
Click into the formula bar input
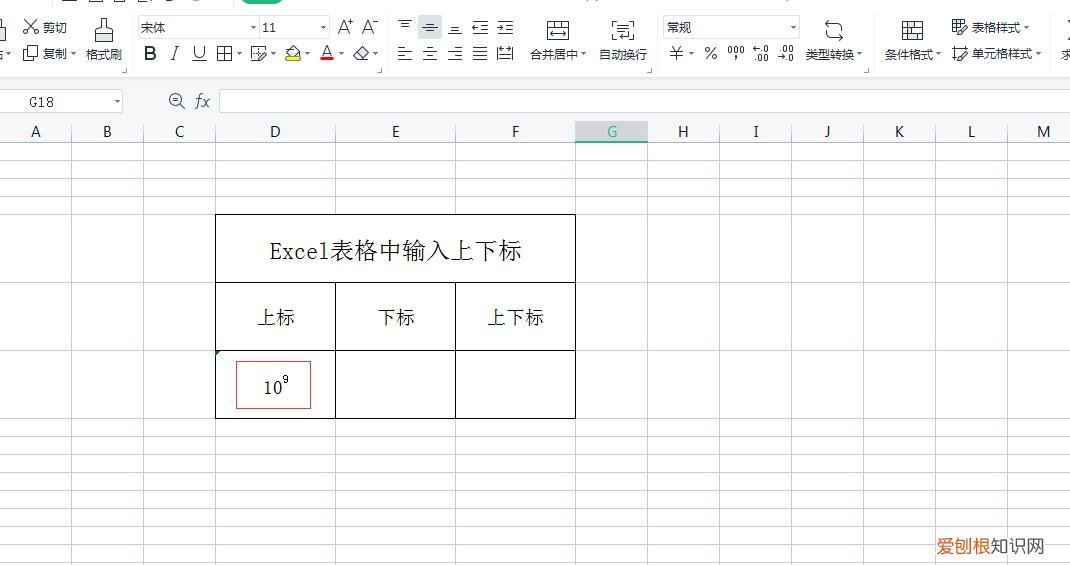click(644, 101)
